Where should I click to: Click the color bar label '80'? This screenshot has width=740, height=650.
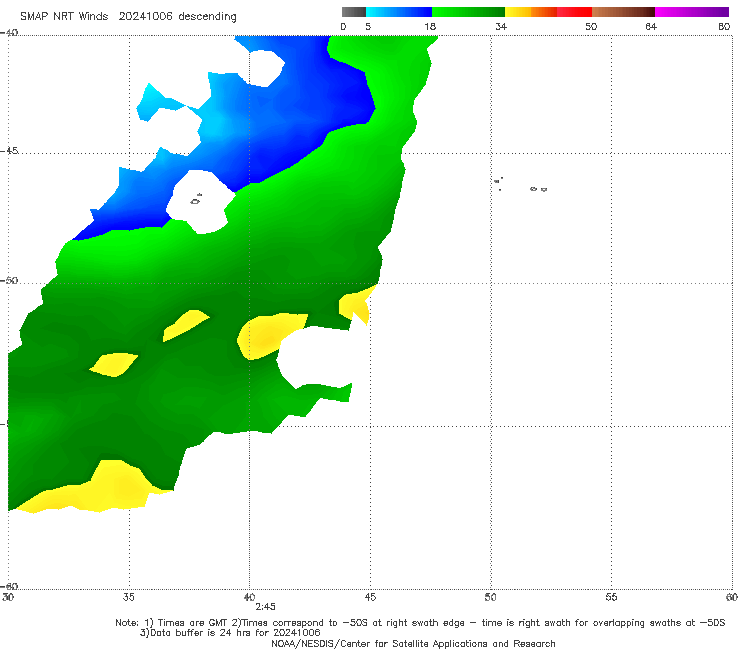[x=724, y=26]
